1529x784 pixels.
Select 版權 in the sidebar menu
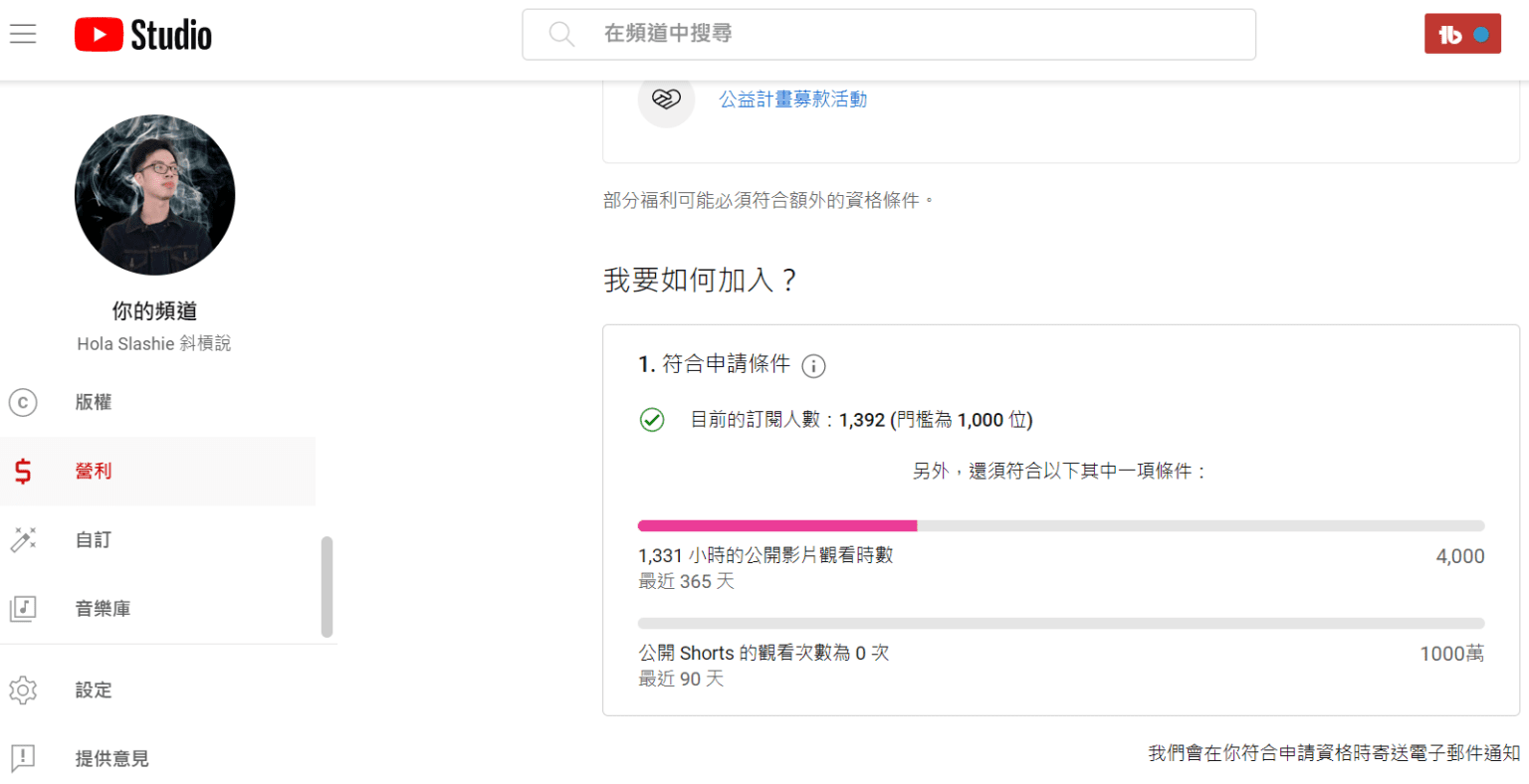click(x=94, y=402)
